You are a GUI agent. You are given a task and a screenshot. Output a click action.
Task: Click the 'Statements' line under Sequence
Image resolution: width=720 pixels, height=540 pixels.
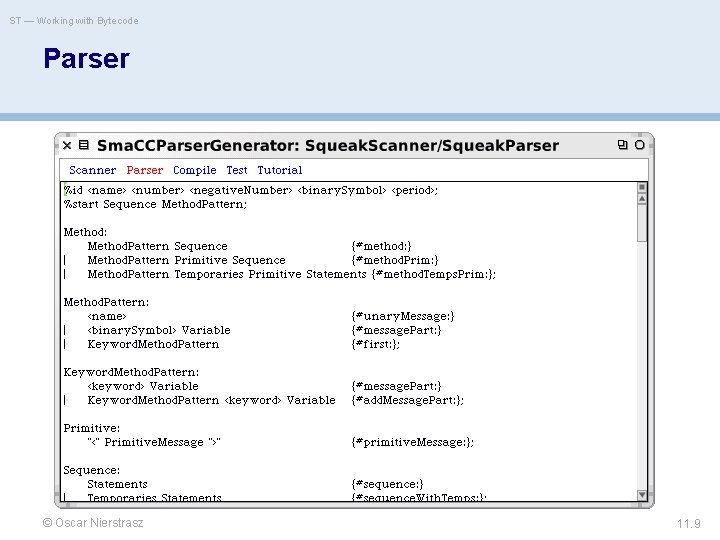(x=118, y=484)
